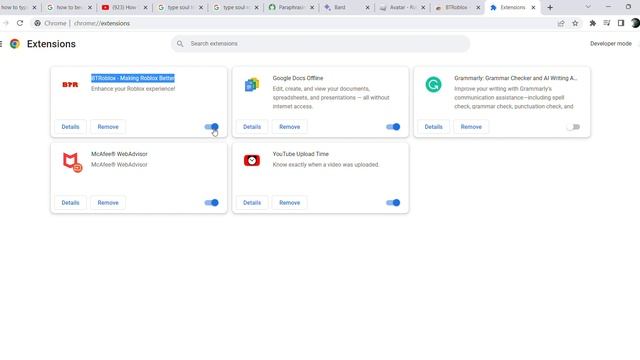Close the Extensions tab
The width and height of the screenshot is (640, 360).
tap(533, 7)
